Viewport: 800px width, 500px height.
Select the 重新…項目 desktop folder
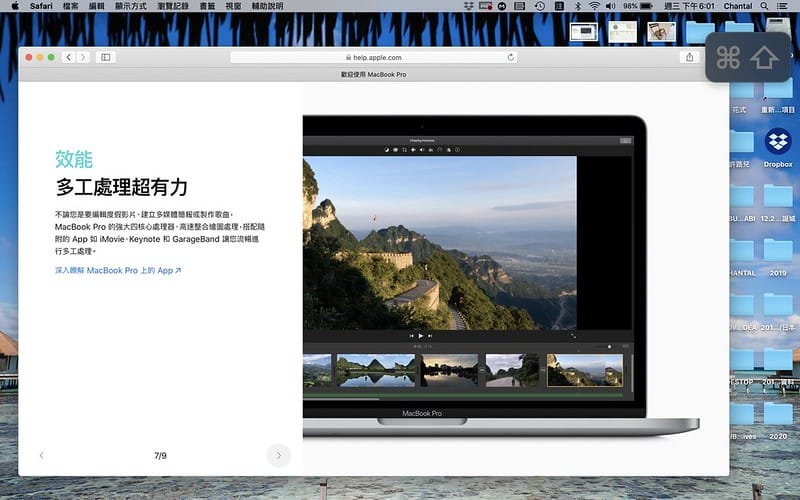tap(778, 97)
